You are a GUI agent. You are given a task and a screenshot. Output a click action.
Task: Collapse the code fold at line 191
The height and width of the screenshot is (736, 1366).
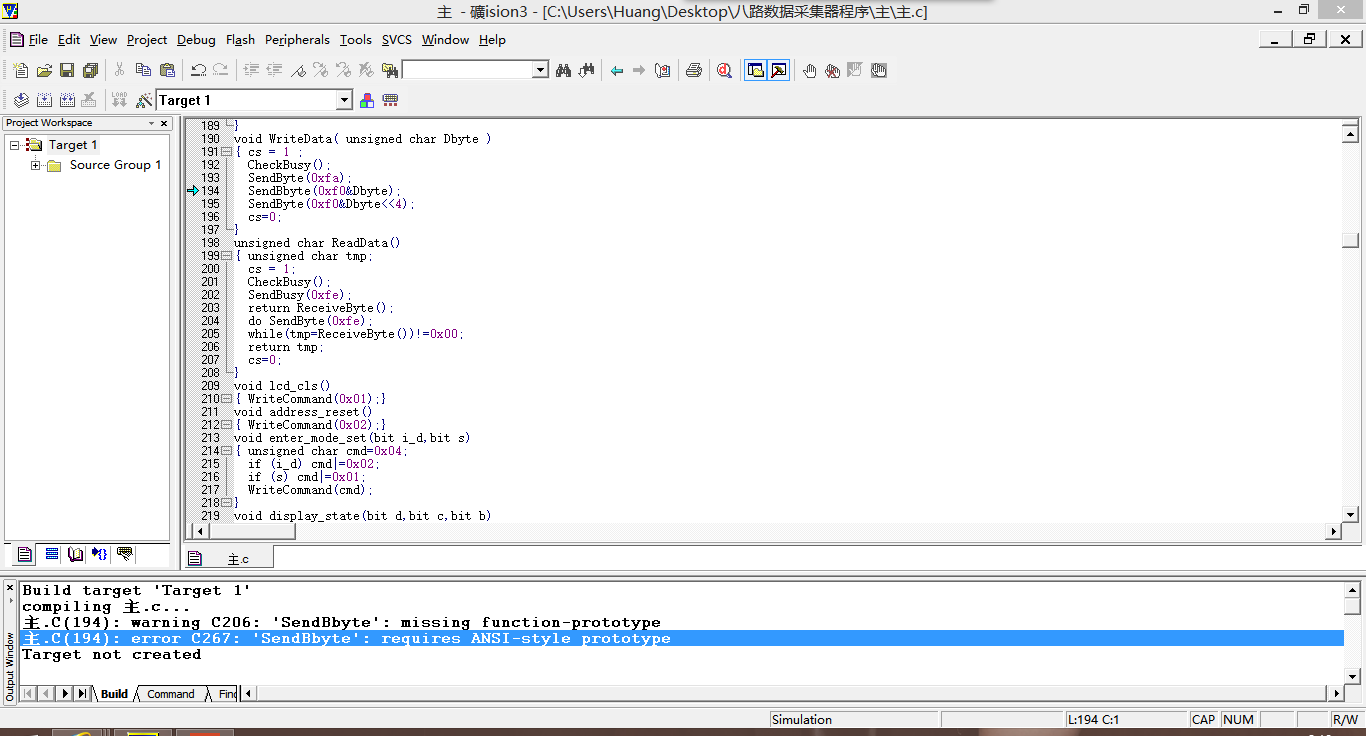(x=227, y=152)
